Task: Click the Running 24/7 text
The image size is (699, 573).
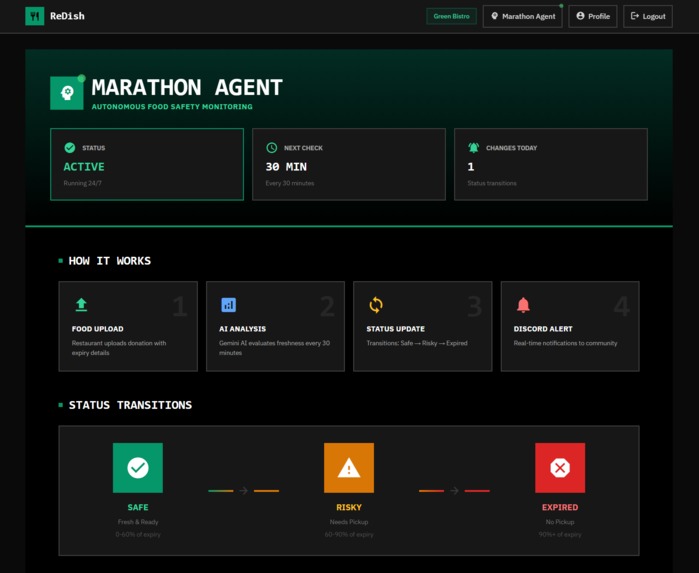Action: click(x=82, y=183)
